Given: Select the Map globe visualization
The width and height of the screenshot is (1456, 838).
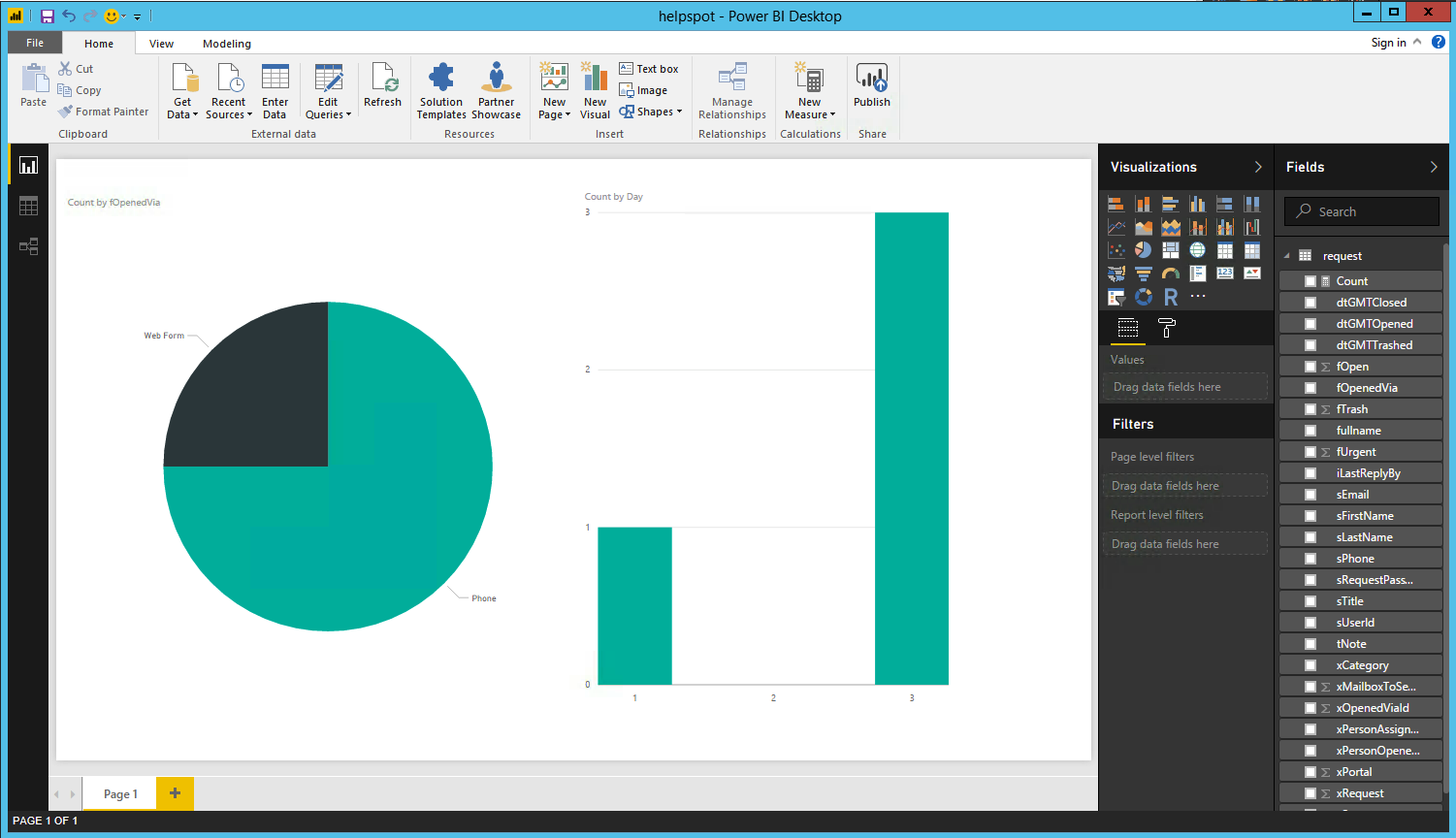Looking at the screenshot, I should 1198,250.
